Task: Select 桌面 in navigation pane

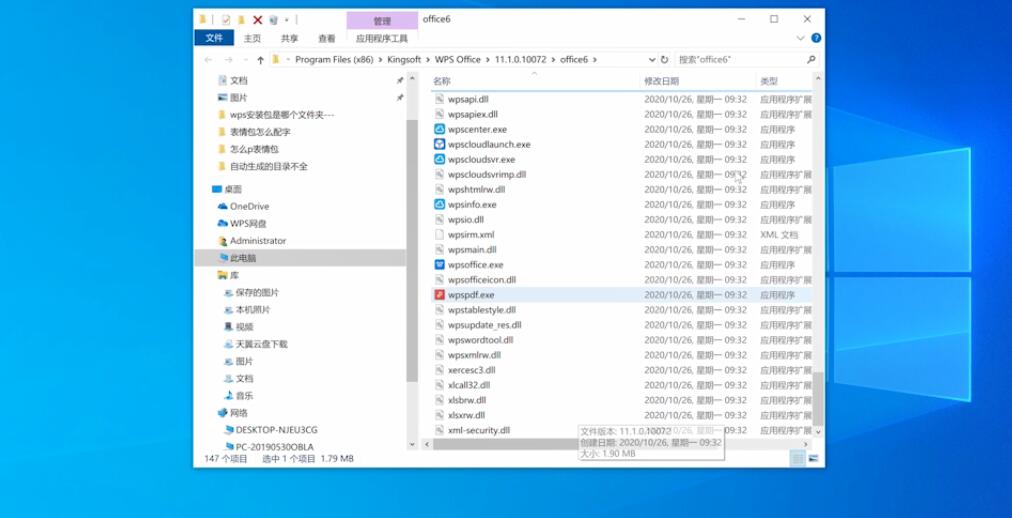Action: [x=232, y=190]
